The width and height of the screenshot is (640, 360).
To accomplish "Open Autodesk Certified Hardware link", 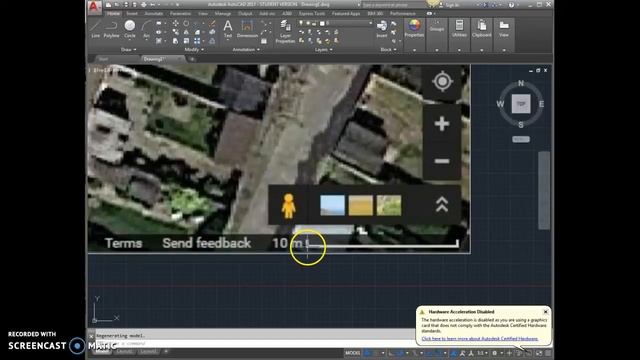I will 480,339.
